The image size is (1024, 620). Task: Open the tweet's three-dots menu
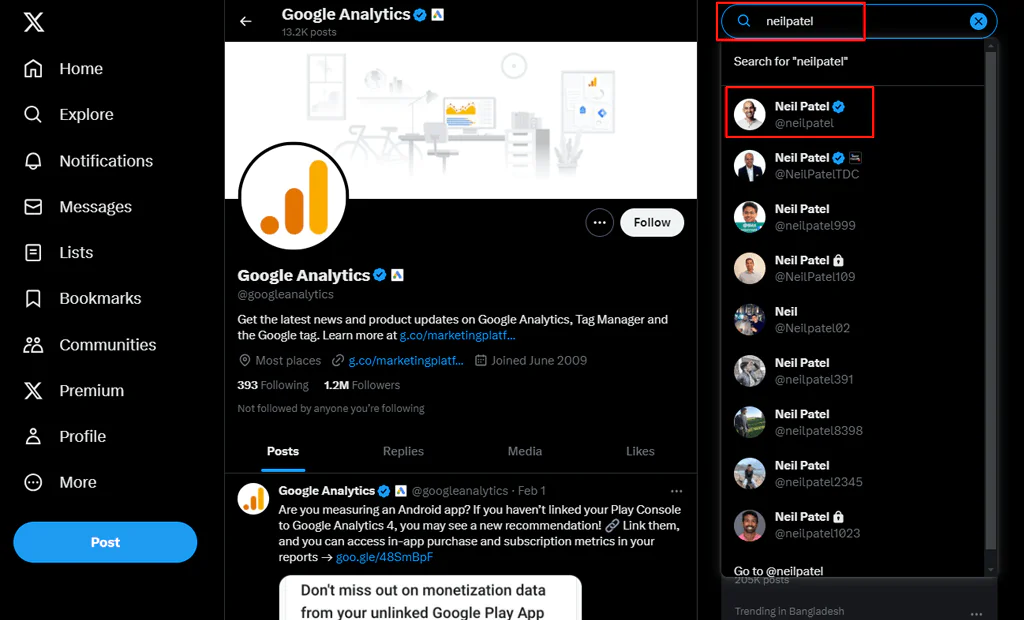677,491
